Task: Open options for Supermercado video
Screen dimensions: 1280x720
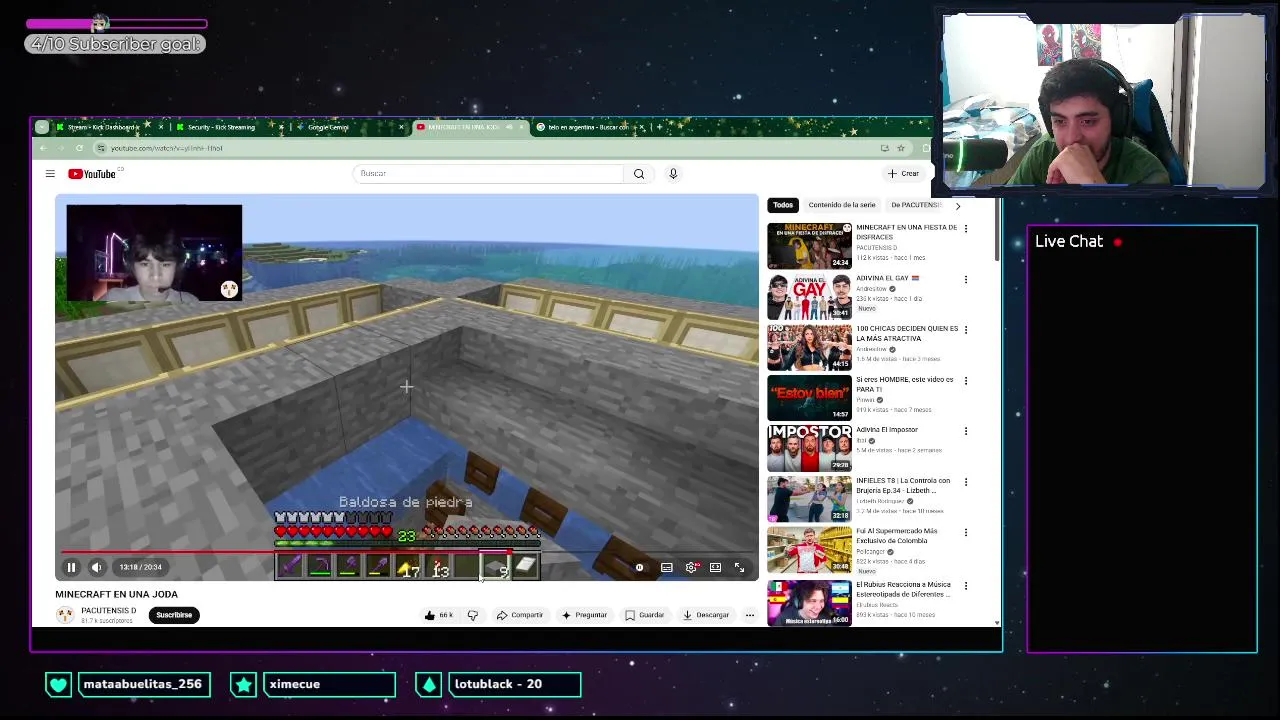Action: pos(965,533)
